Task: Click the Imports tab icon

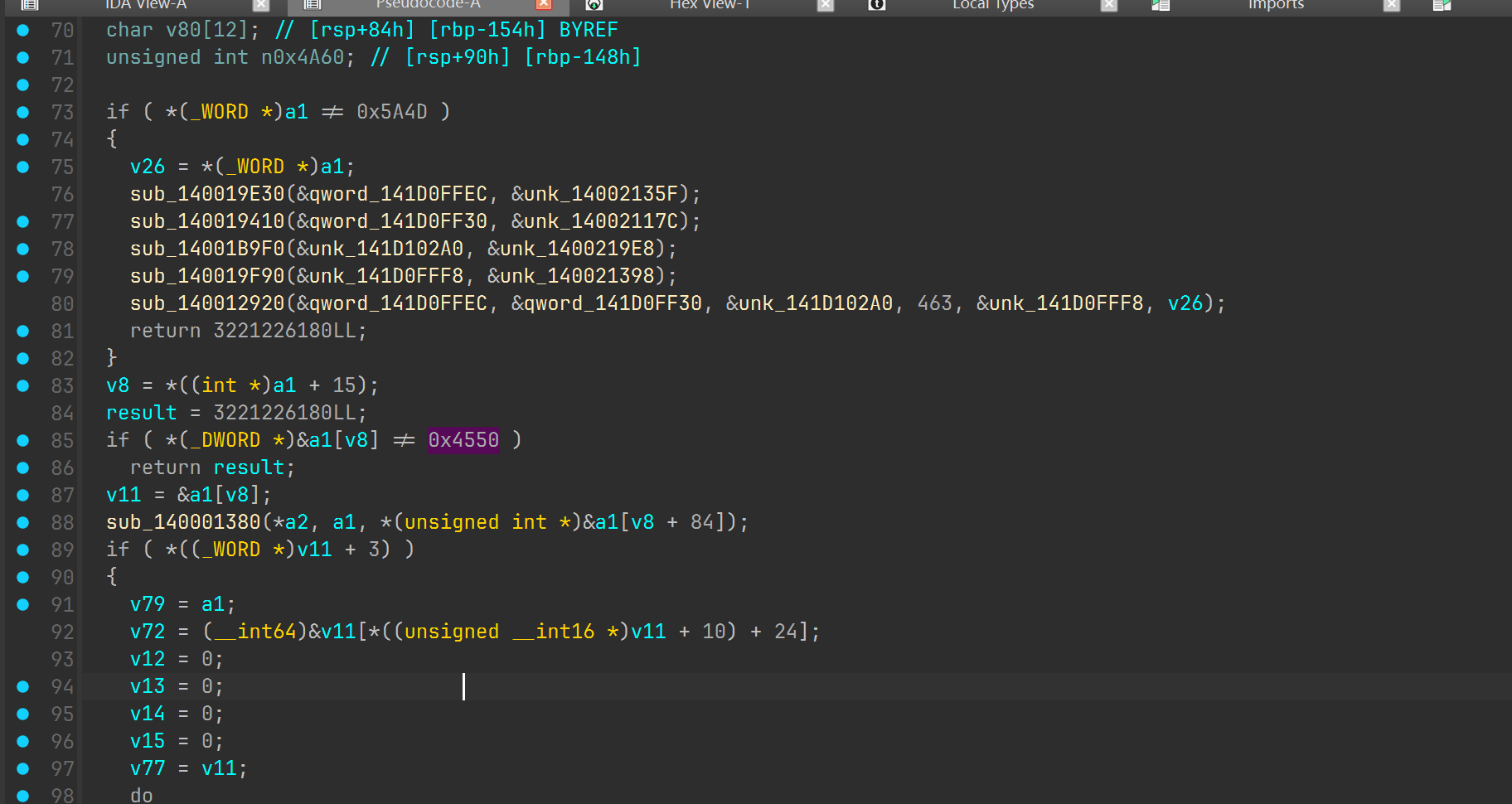Action: point(1161,4)
